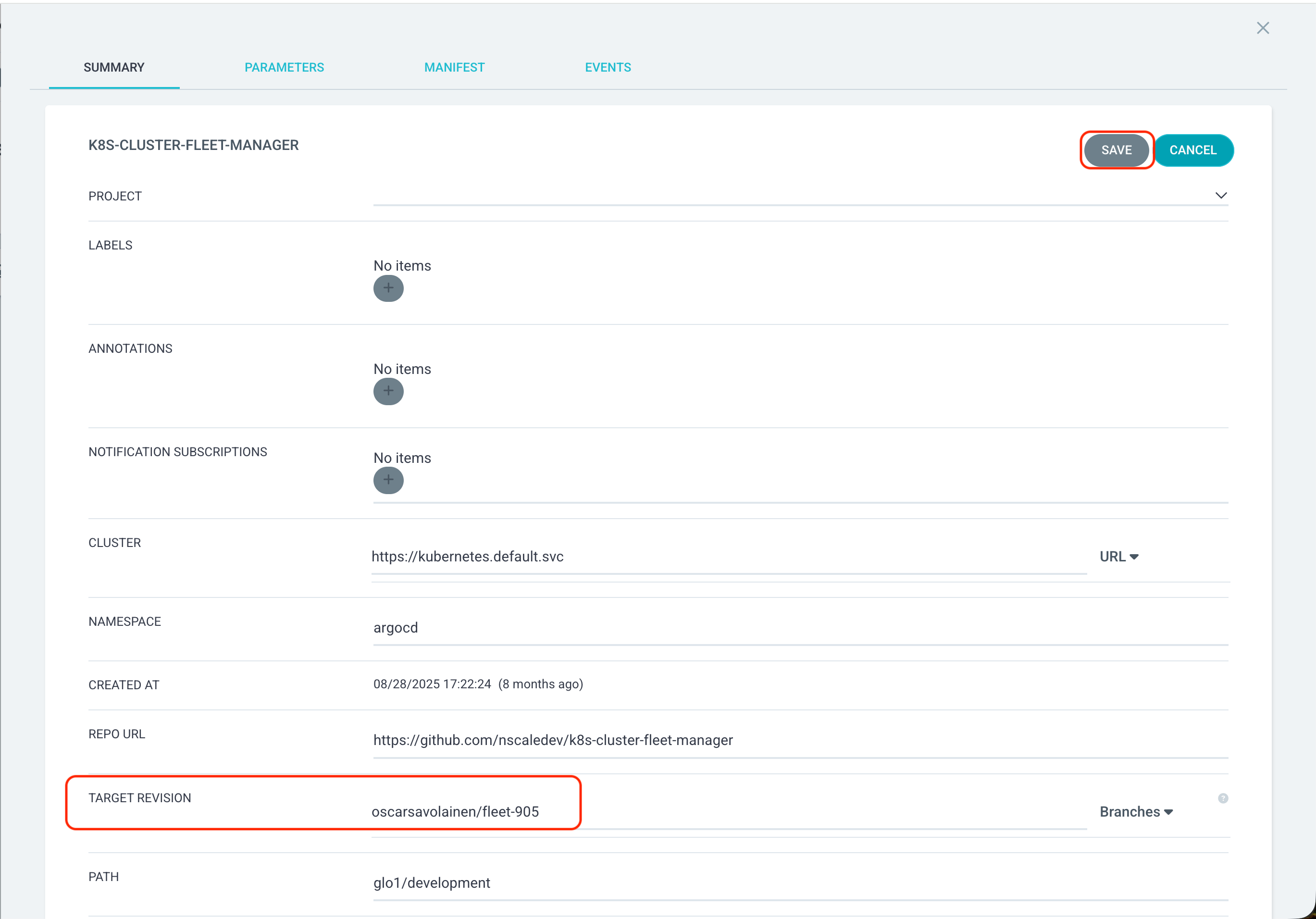1316x919 pixels.
Task: Open the help icon beside Target Revision
Action: click(1223, 798)
